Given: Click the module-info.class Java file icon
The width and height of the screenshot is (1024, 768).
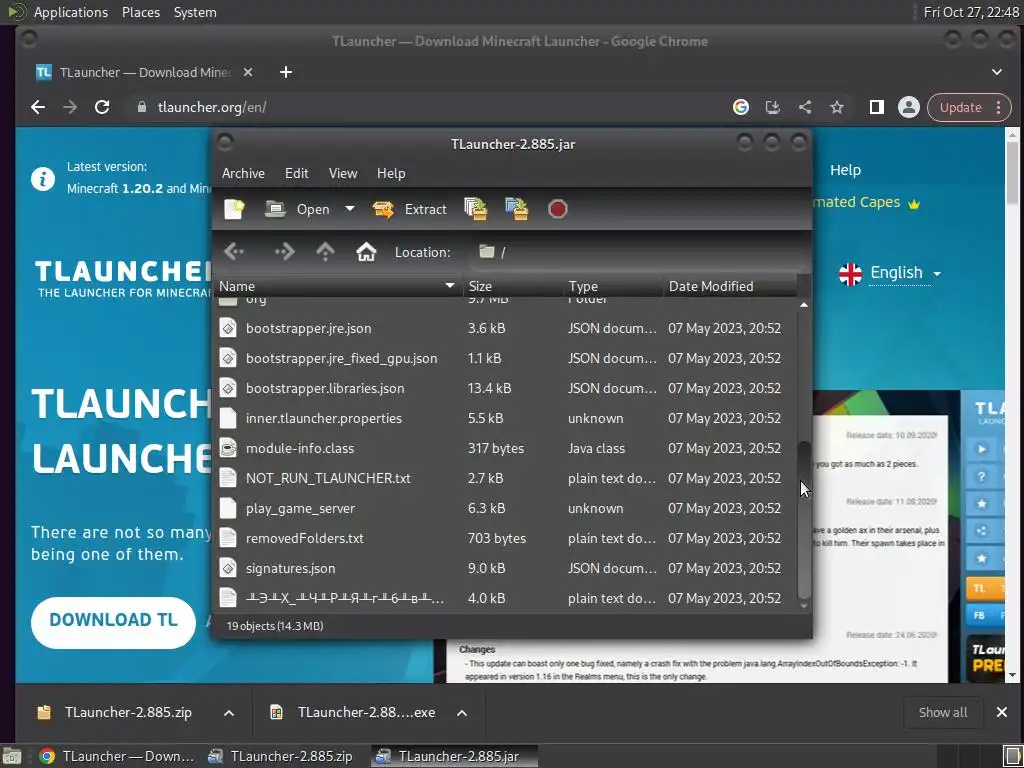Looking at the screenshot, I should [228, 448].
